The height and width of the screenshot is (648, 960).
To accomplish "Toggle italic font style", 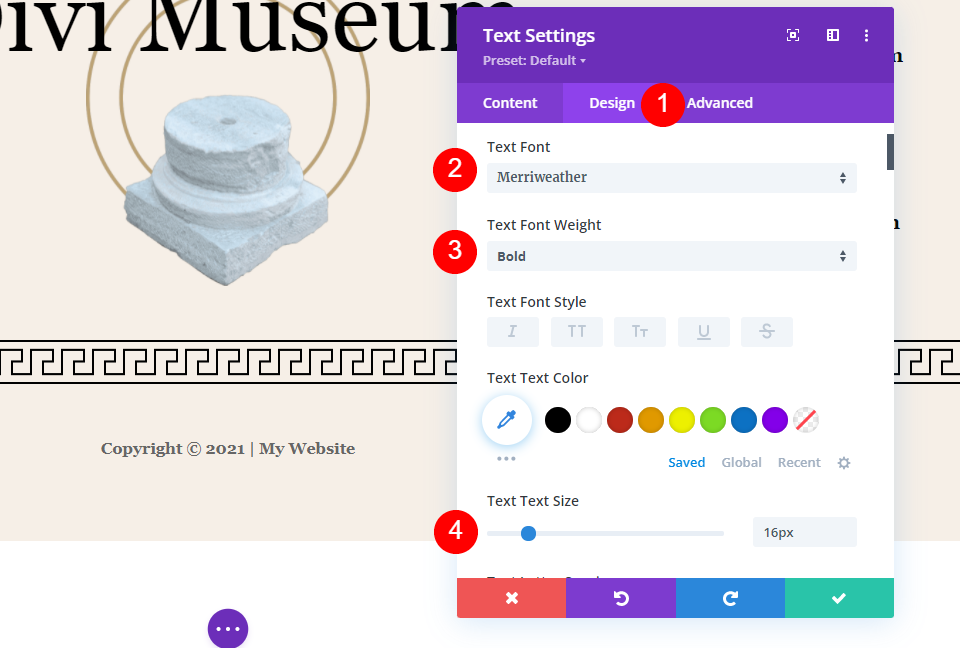I will coord(513,332).
